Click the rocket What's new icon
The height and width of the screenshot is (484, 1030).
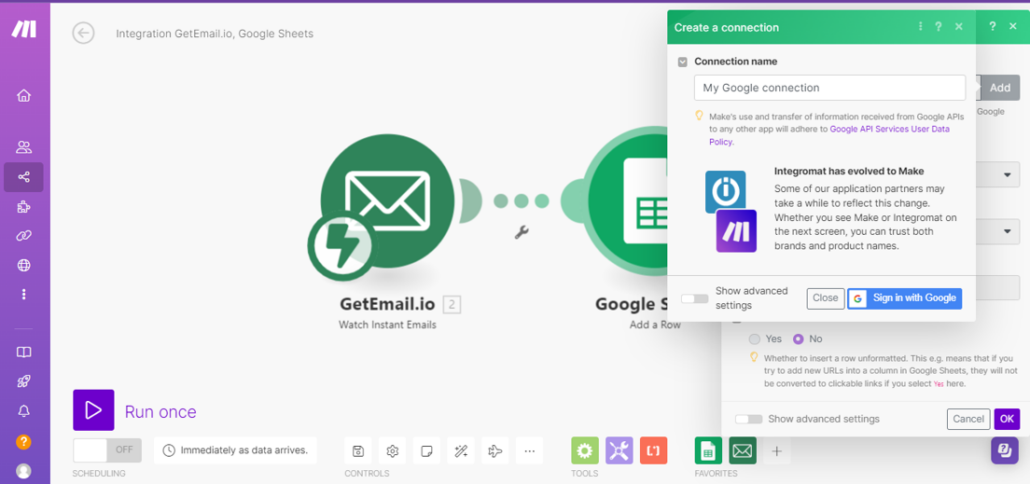pos(24,382)
